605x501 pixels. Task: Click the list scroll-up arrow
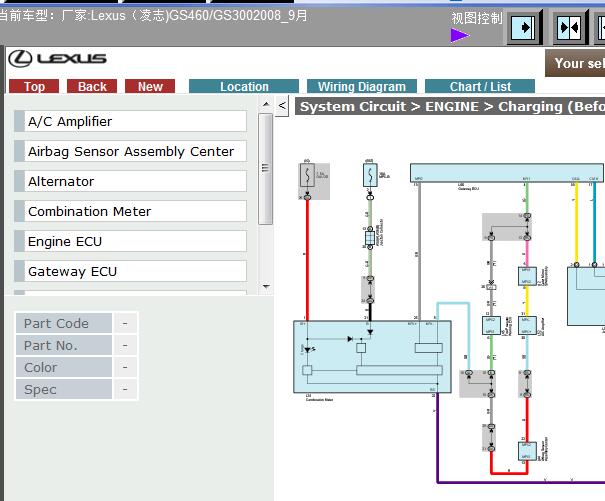pyautogui.click(x=266, y=104)
